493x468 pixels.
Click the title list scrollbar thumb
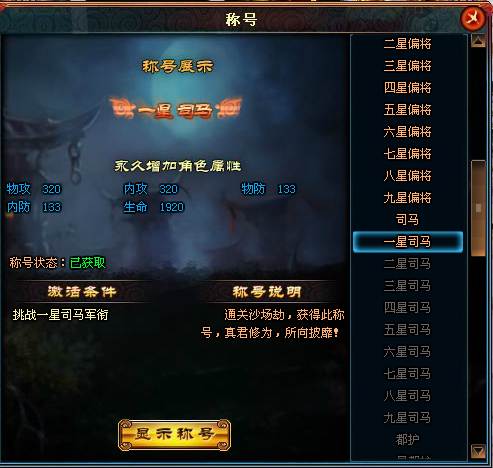point(478,208)
